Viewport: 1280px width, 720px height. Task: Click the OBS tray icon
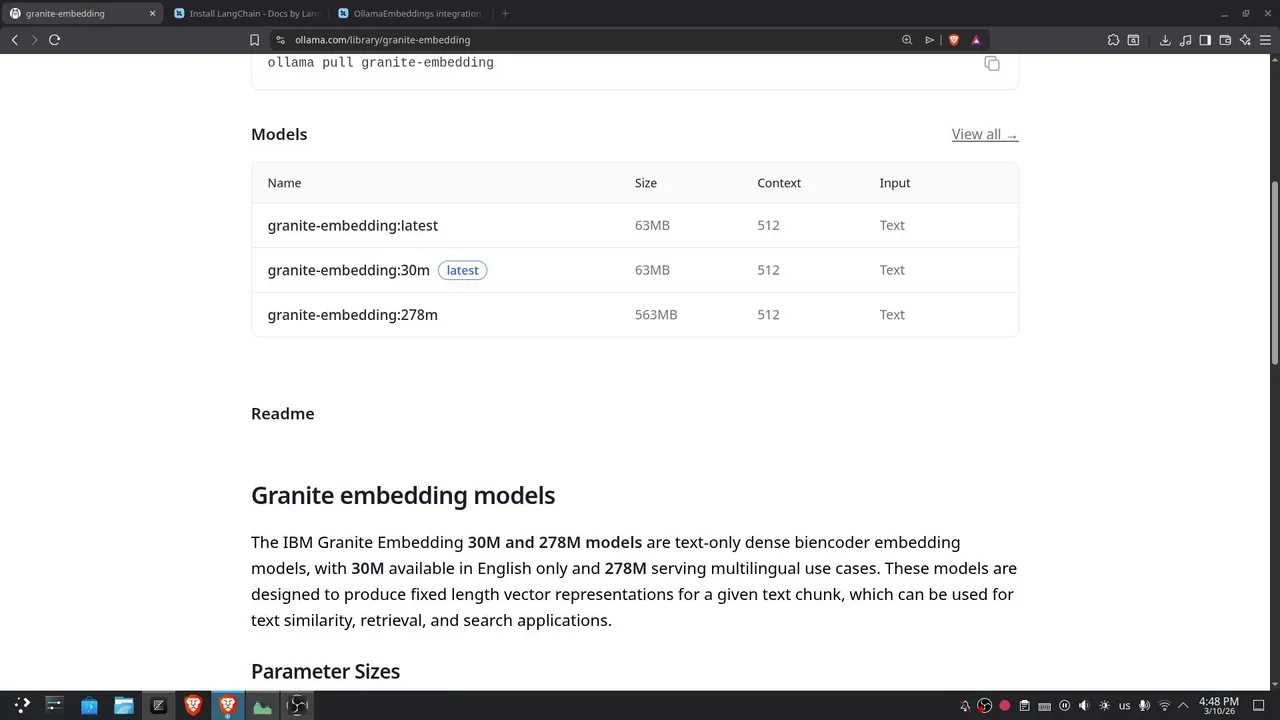(985, 706)
